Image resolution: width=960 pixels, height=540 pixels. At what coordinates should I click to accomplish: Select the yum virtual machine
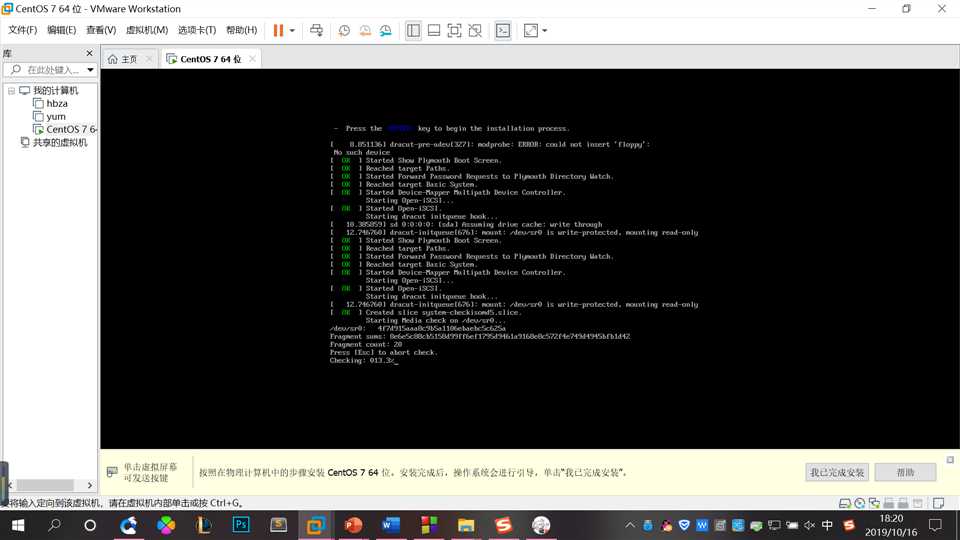coord(56,116)
